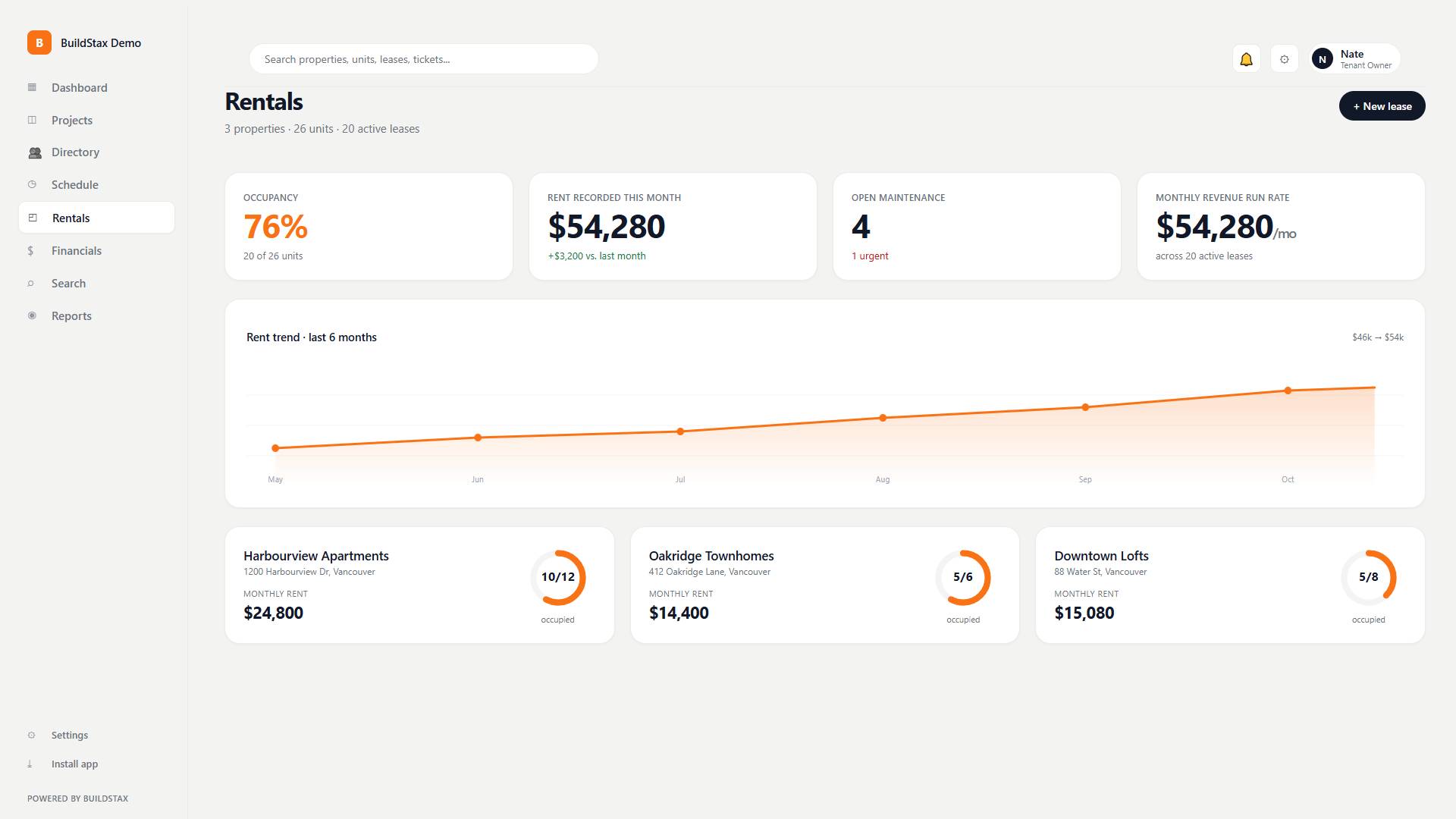Open the Dashboard menu item
Image resolution: width=1456 pixels, height=819 pixels.
96,87
